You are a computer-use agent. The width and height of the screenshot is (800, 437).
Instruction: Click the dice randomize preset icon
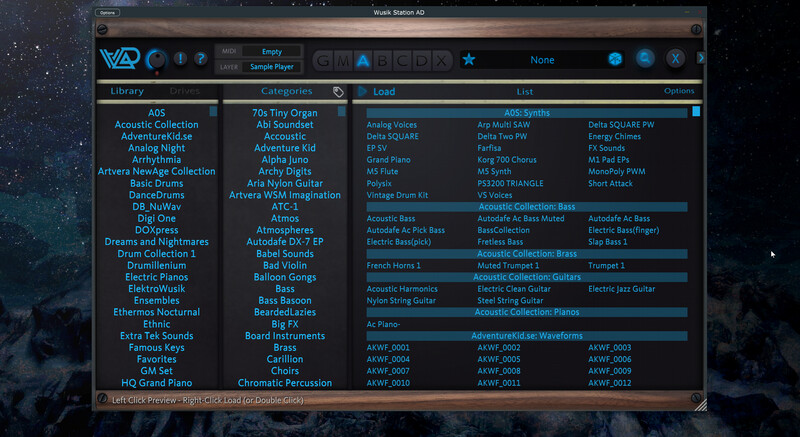pyautogui.click(x=615, y=59)
